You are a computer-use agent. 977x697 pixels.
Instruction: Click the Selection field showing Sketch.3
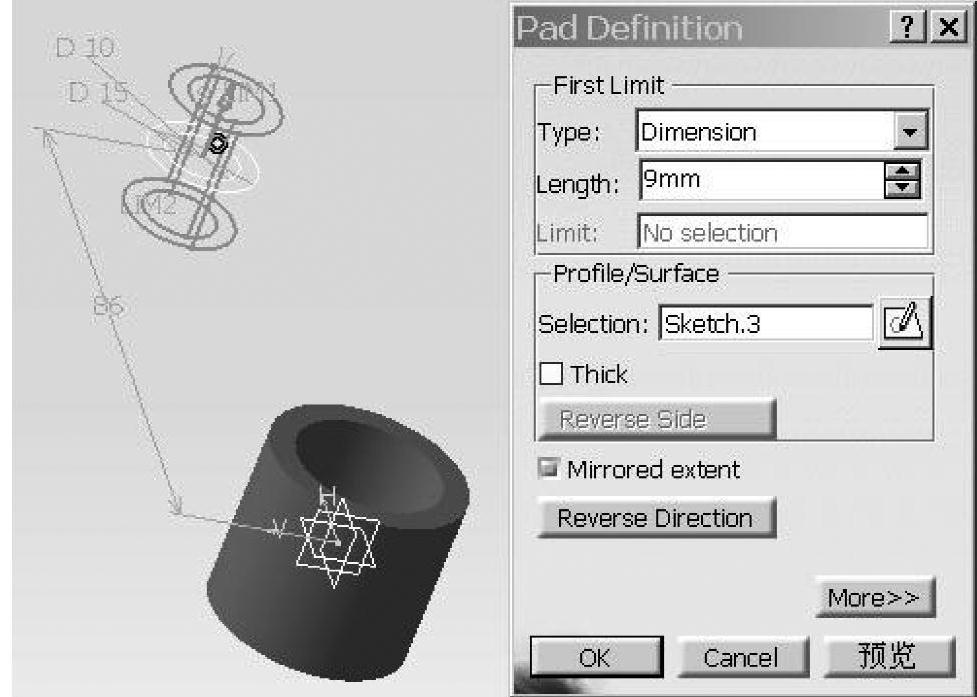tap(766, 323)
